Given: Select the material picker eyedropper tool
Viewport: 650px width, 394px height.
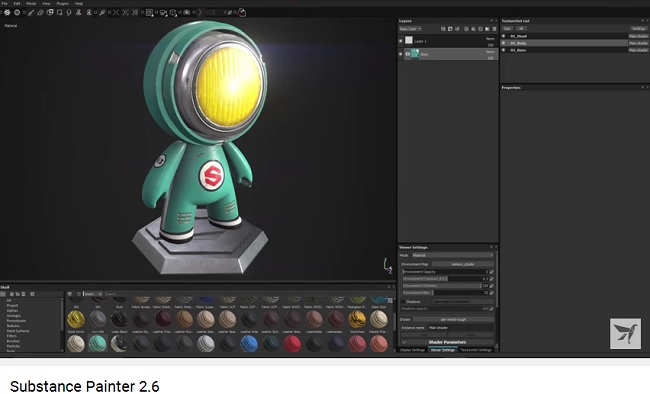Looking at the screenshot, I should click(x=102, y=12).
